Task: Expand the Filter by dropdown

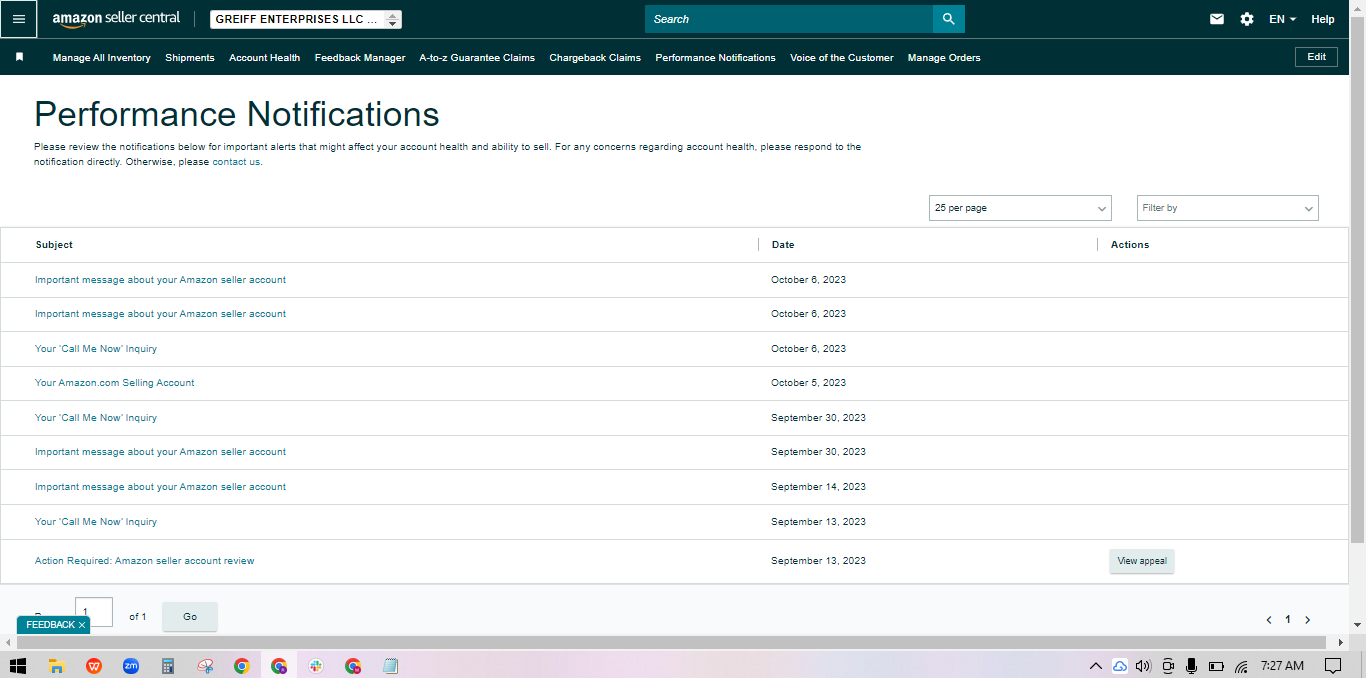Action: pyautogui.click(x=1228, y=208)
